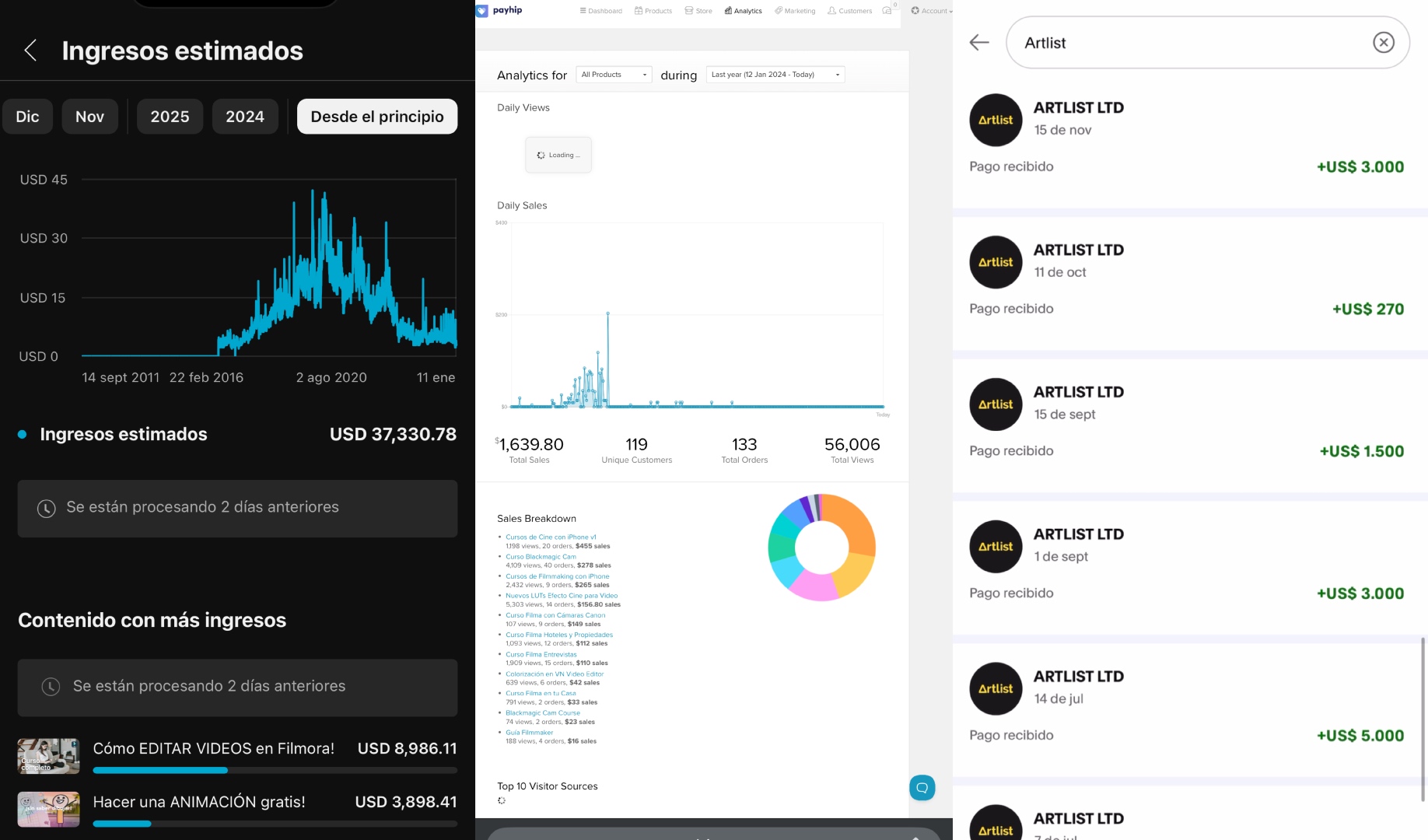Switch date range to 2025

coord(170,117)
